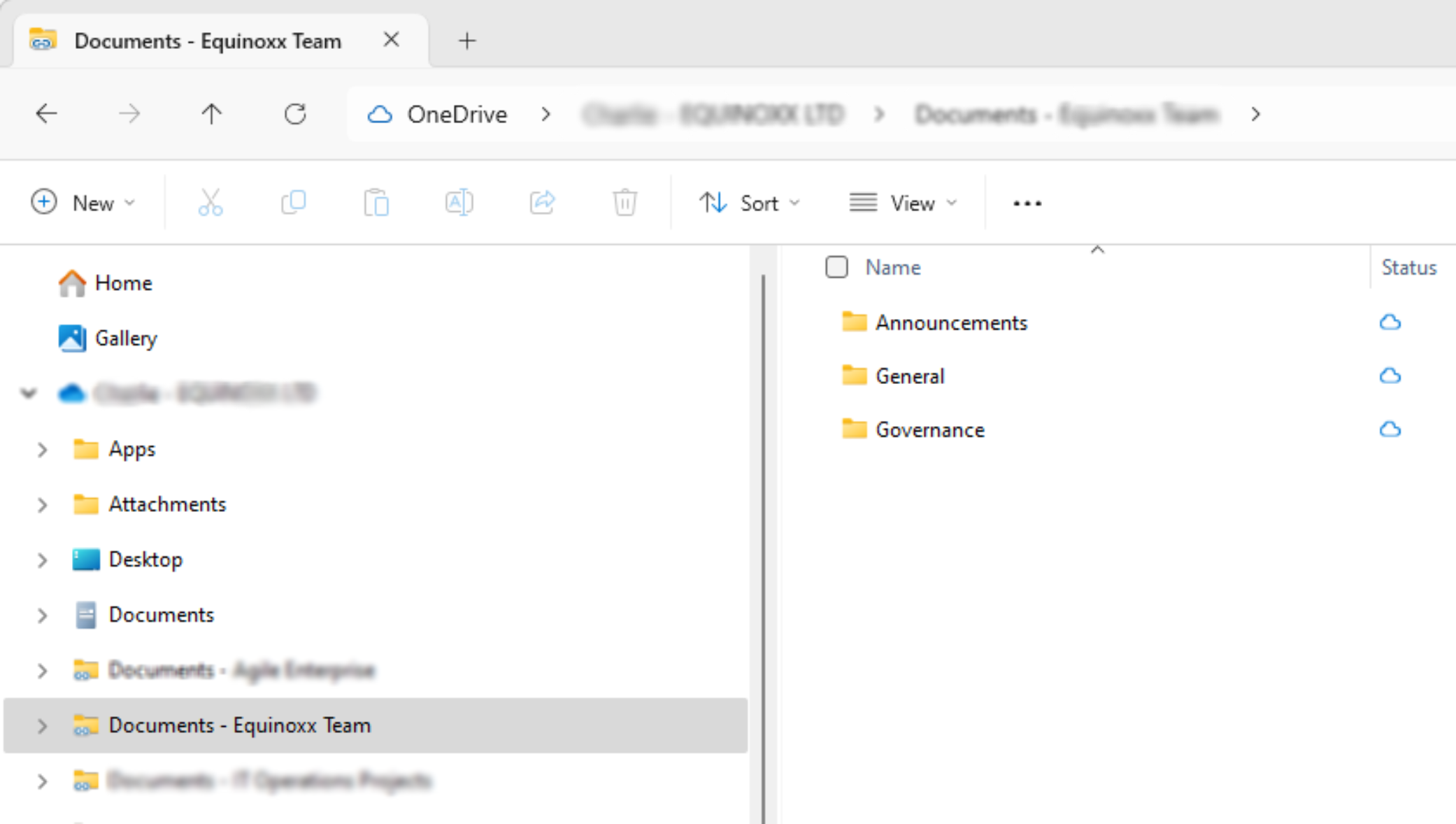
Task: Open the New item dropdown
Action: [83, 203]
